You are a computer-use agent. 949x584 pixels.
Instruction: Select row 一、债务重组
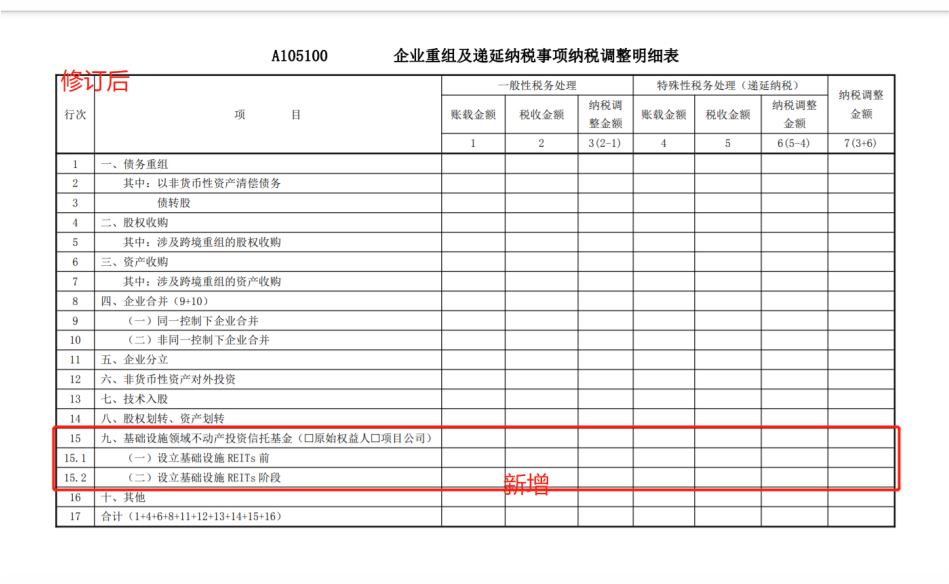475,164
